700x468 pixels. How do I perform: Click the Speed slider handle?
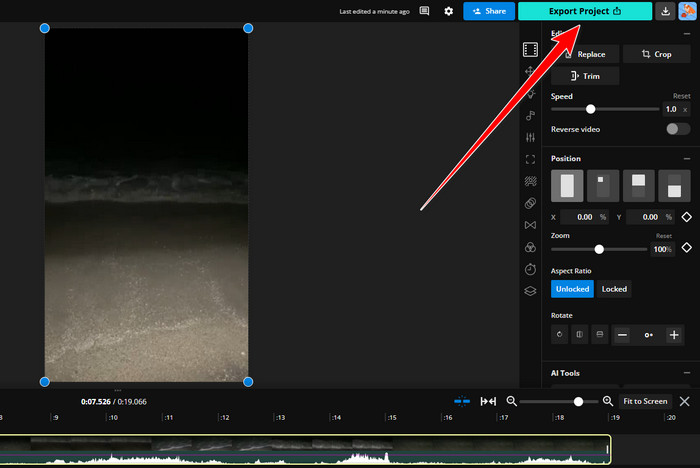(591, 109)
